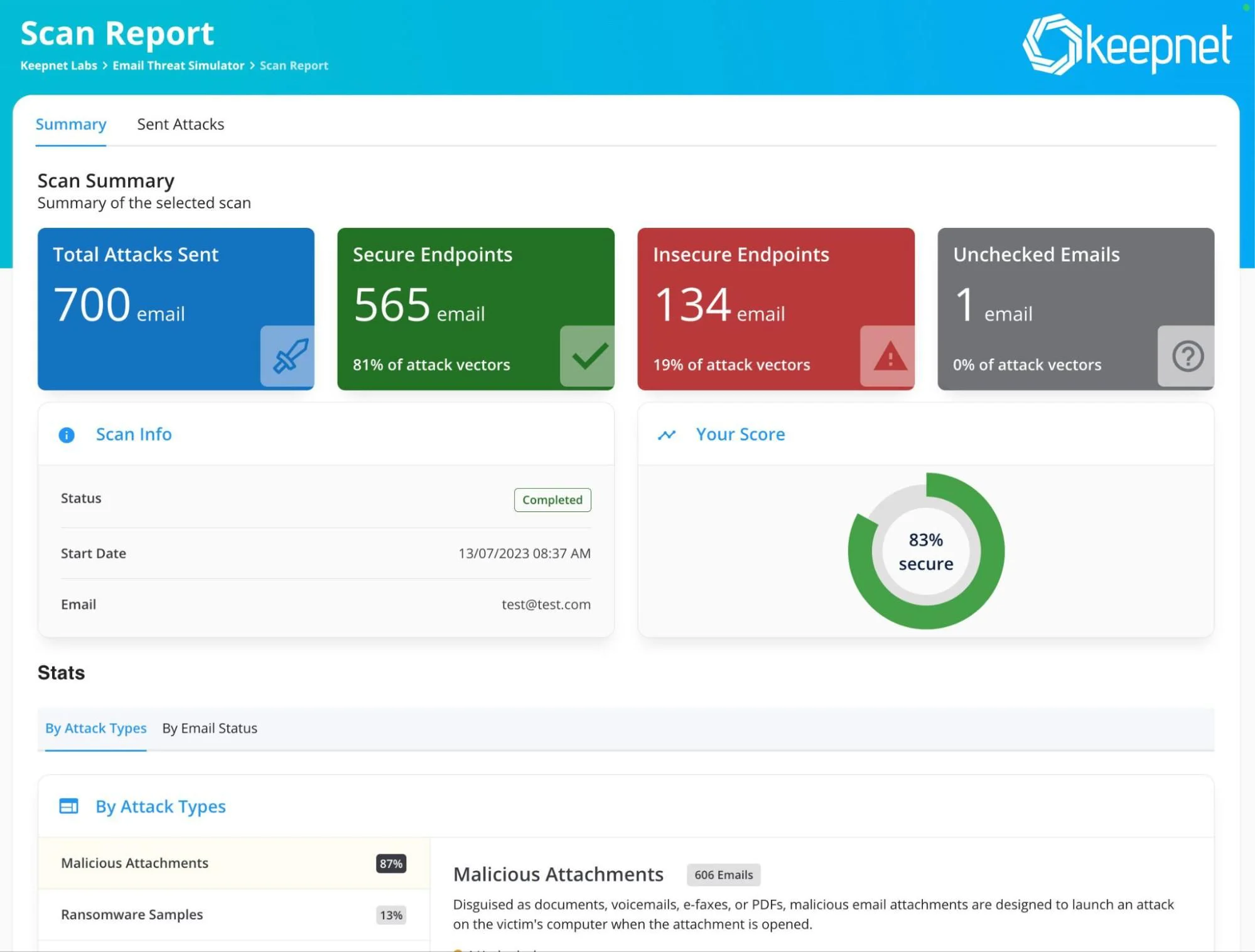Click the panel icon beside By Attack Types heading

click(70, 806)
